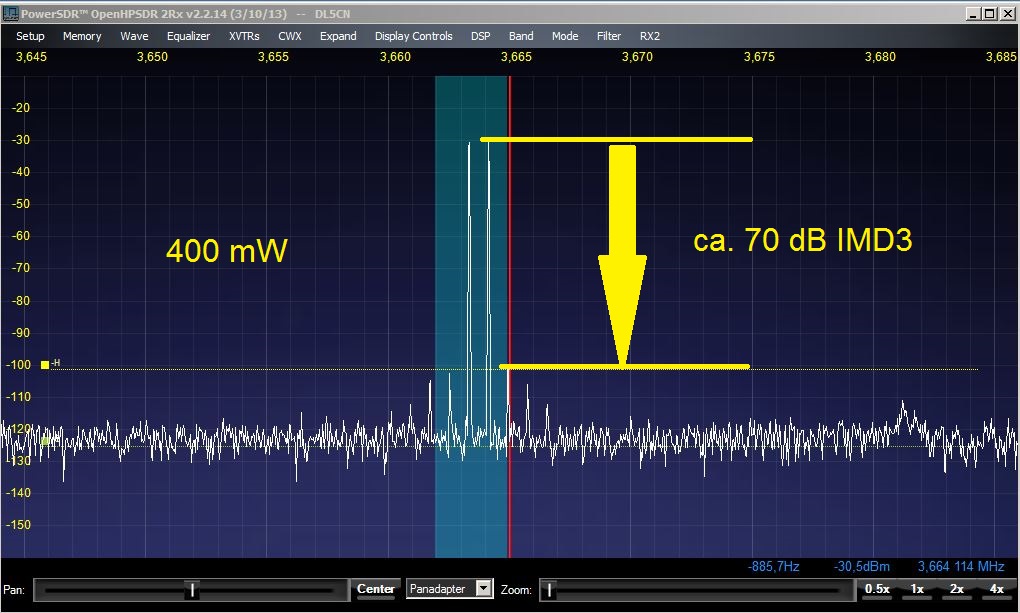Open the Band menu
1020x613 pixels.
(x=520, y=36)
